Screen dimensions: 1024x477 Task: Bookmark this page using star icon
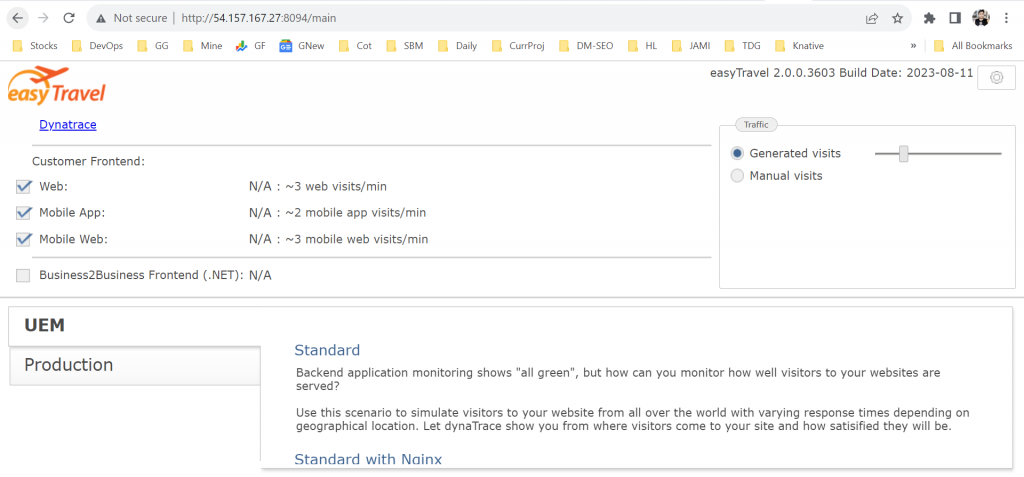point(897,18)
